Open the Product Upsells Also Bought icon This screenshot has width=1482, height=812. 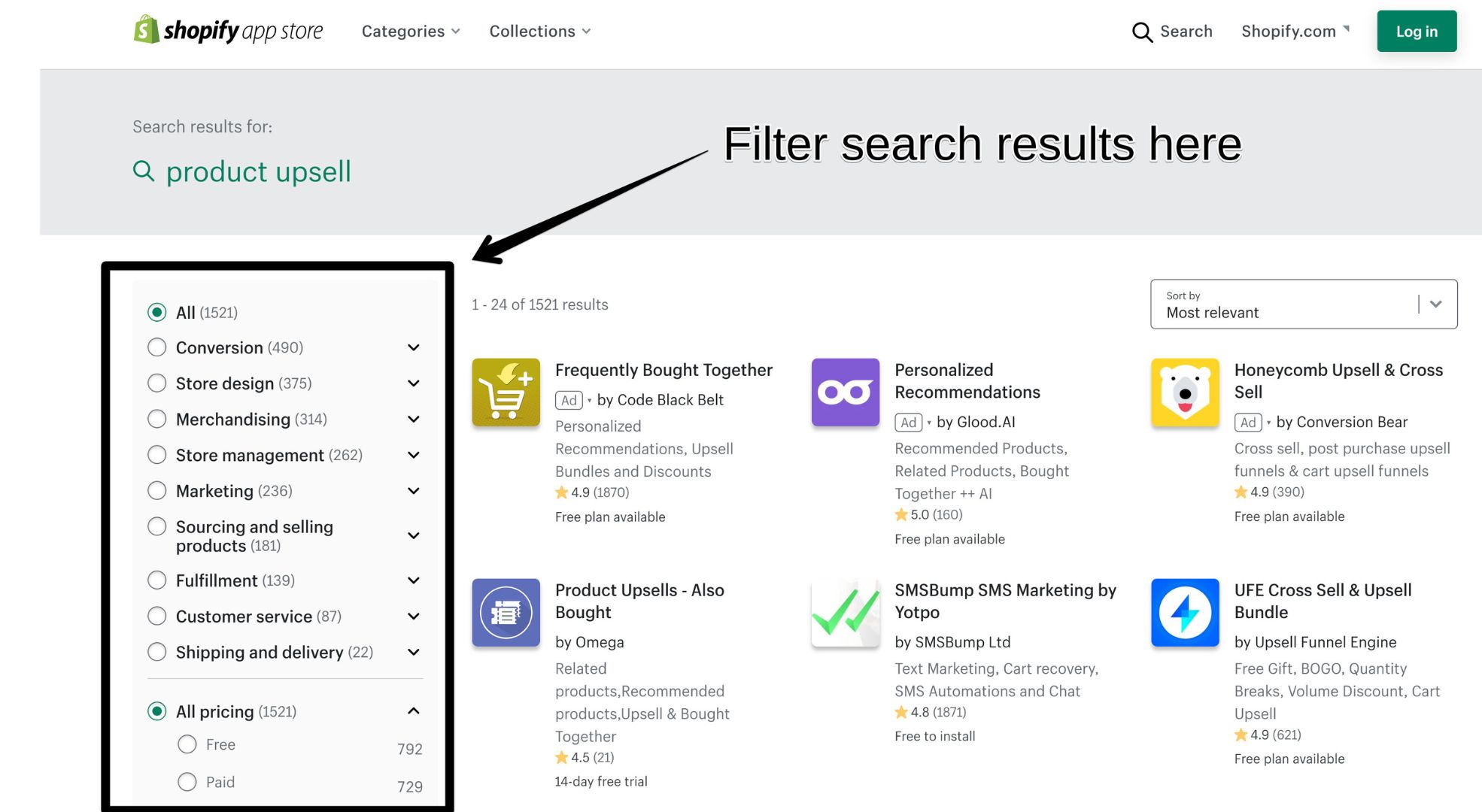(x=506, y=612)
